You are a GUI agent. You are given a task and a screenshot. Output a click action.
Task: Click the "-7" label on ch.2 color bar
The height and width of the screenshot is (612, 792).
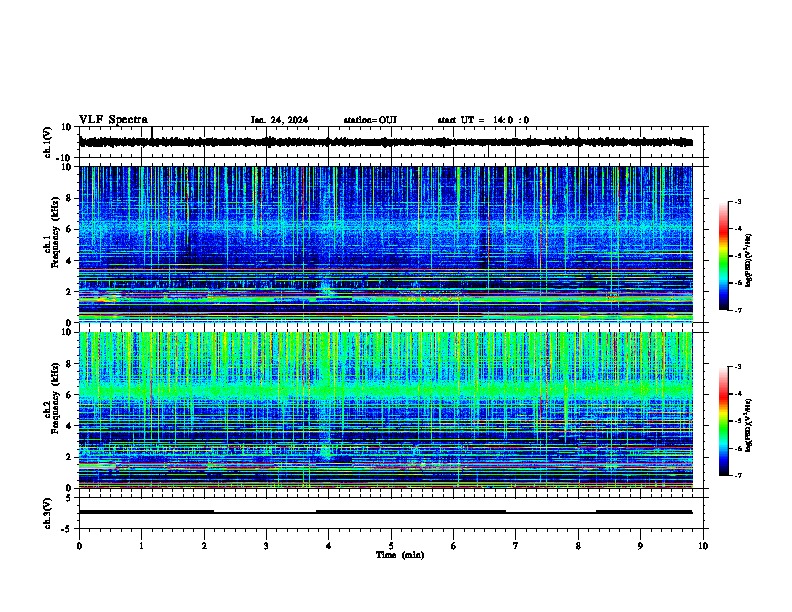738,475
